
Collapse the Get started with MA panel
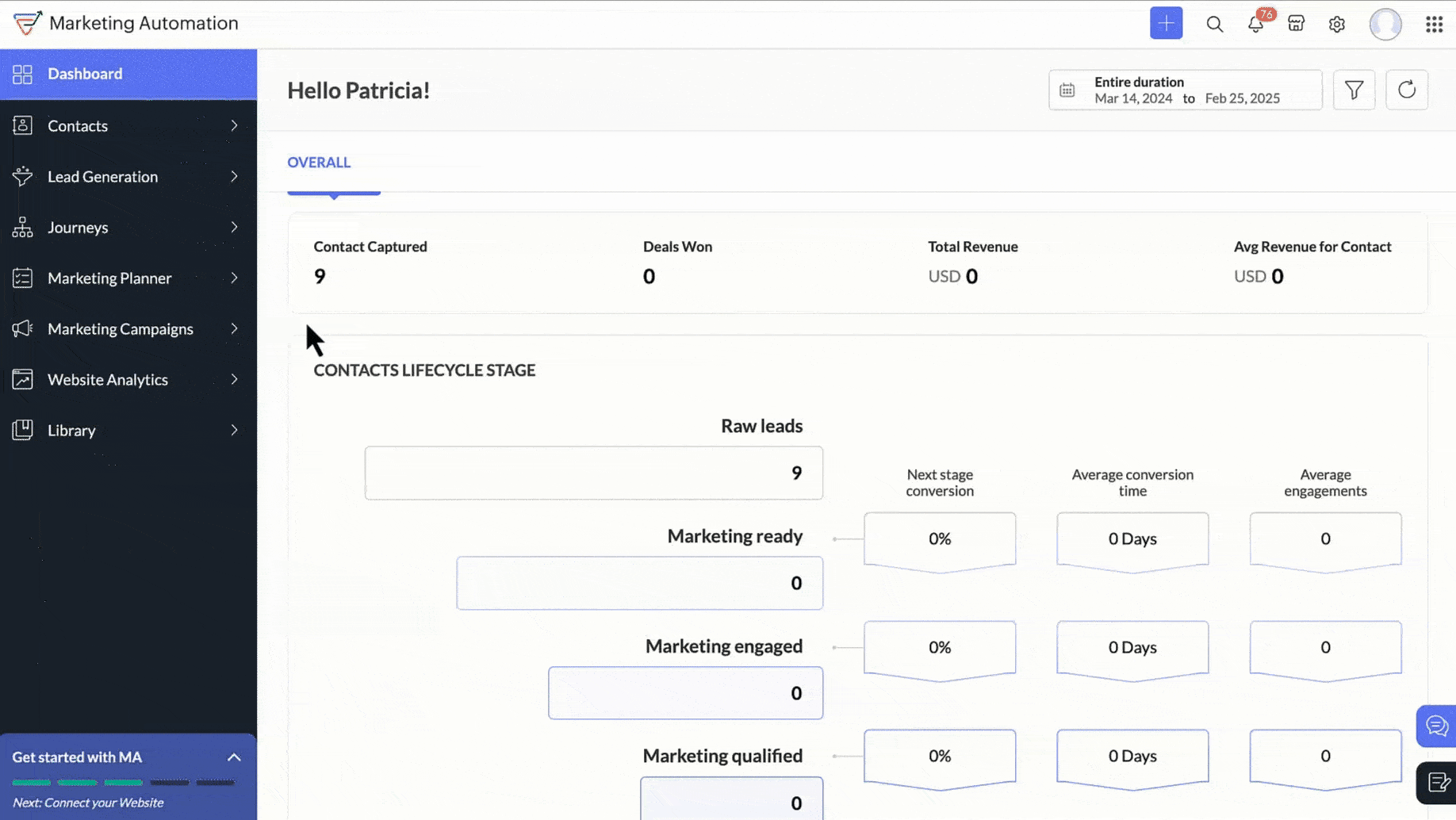[x=234, y=757]
